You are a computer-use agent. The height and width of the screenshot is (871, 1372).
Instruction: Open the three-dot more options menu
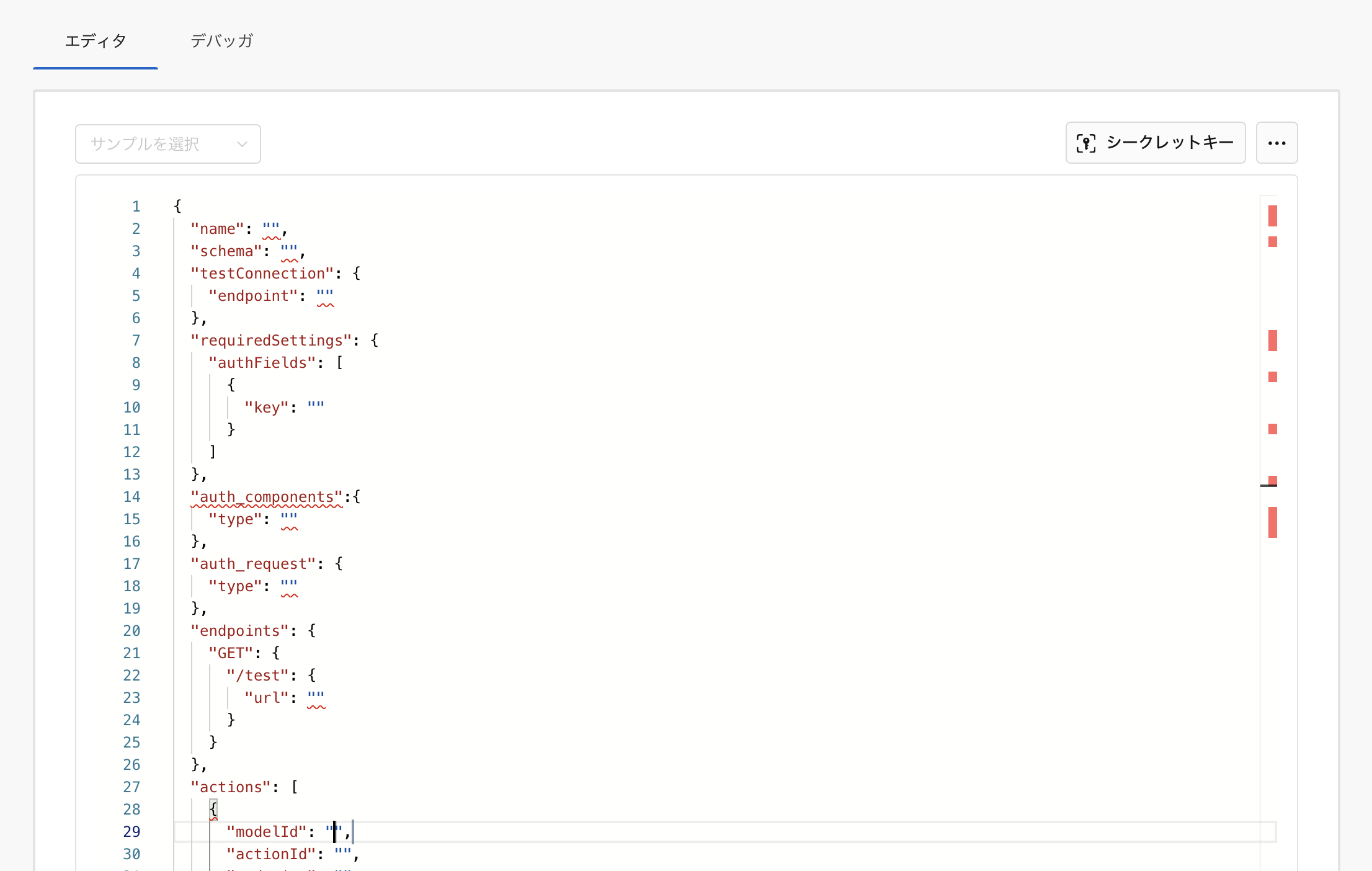[1276, 143]
